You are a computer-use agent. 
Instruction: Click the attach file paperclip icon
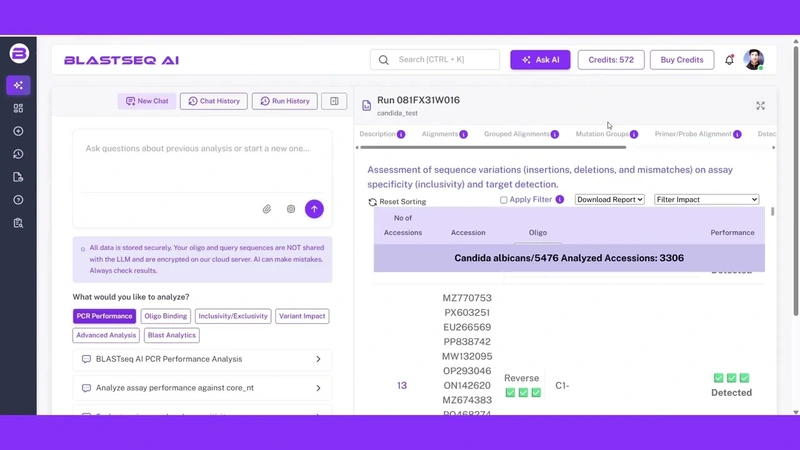click(267, 209)
